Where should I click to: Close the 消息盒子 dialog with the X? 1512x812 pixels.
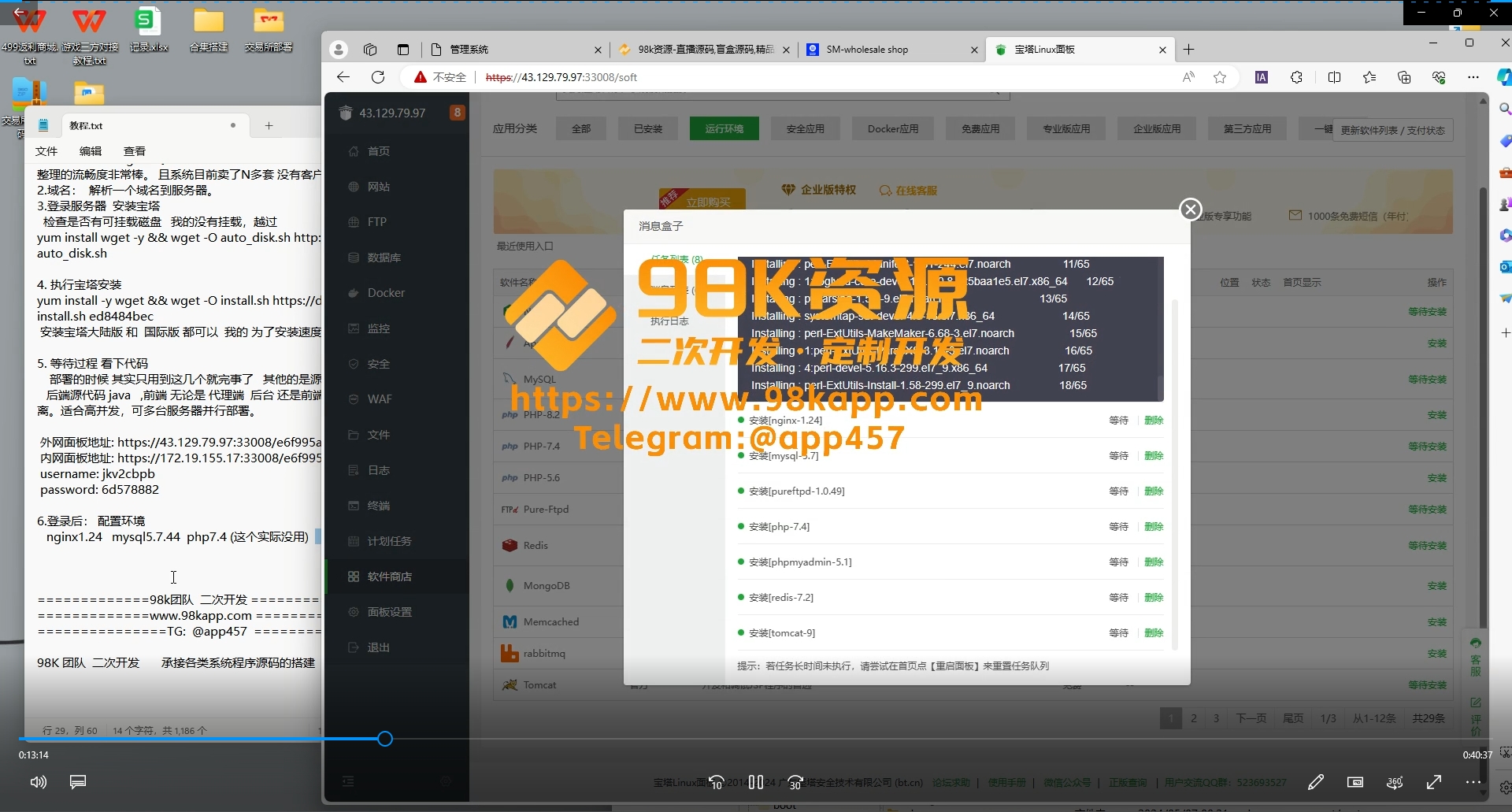point(1191,209)
